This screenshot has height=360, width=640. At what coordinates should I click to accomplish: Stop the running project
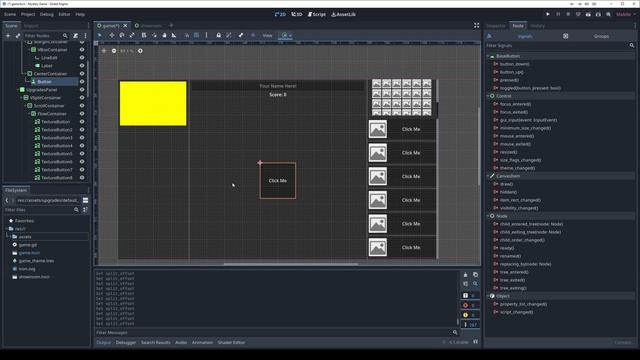568,14
